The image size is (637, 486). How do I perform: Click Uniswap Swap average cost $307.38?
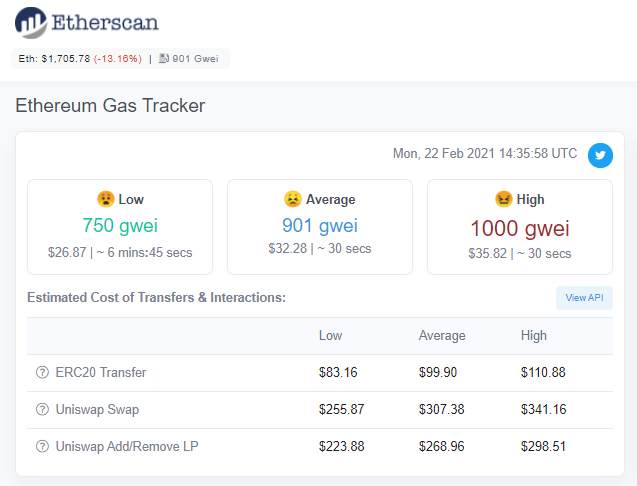pyautogui.click(x=442, y=409)
